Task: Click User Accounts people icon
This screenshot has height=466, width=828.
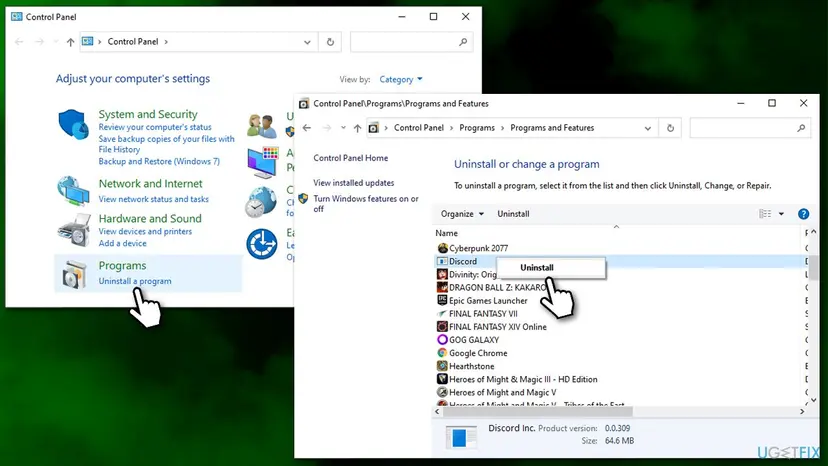Action: [262, 126]
